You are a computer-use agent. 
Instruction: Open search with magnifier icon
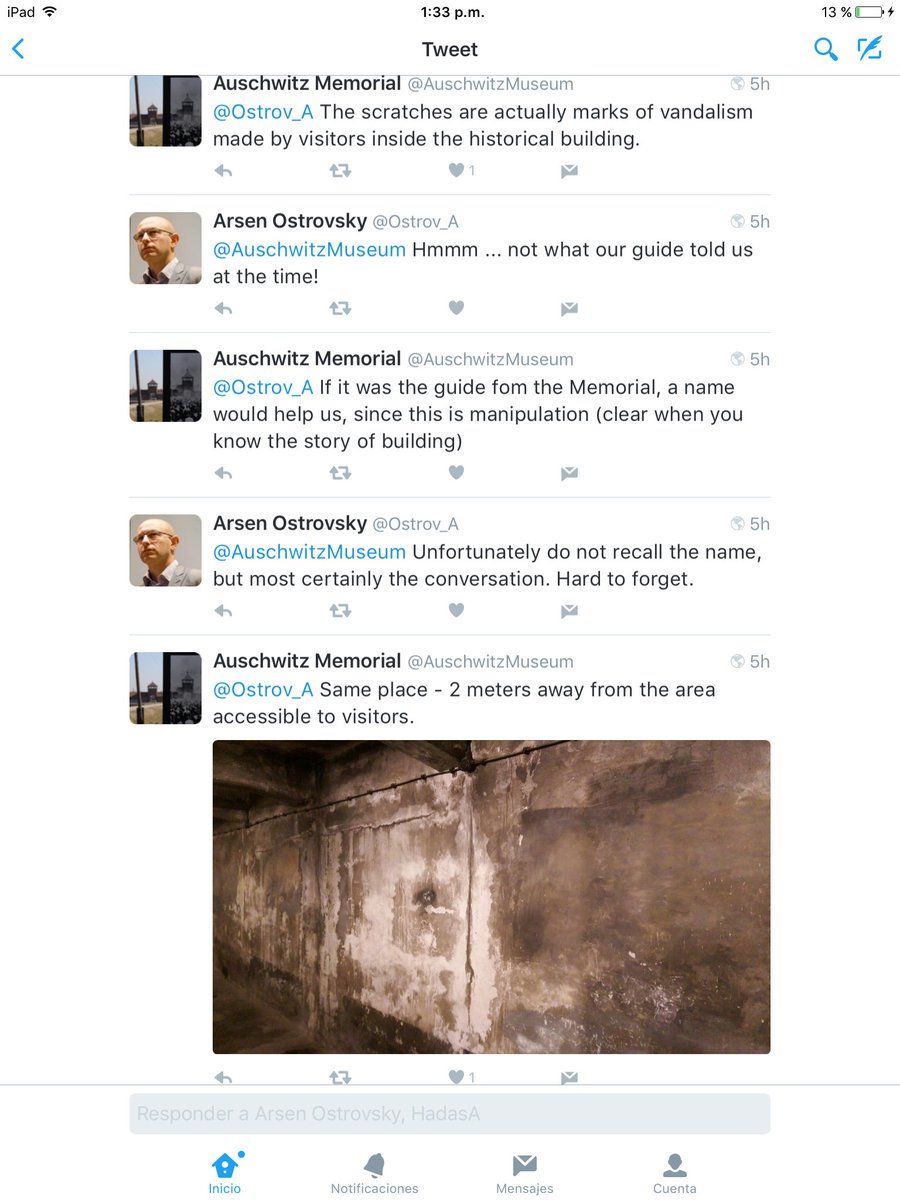[x=825, y=49]
